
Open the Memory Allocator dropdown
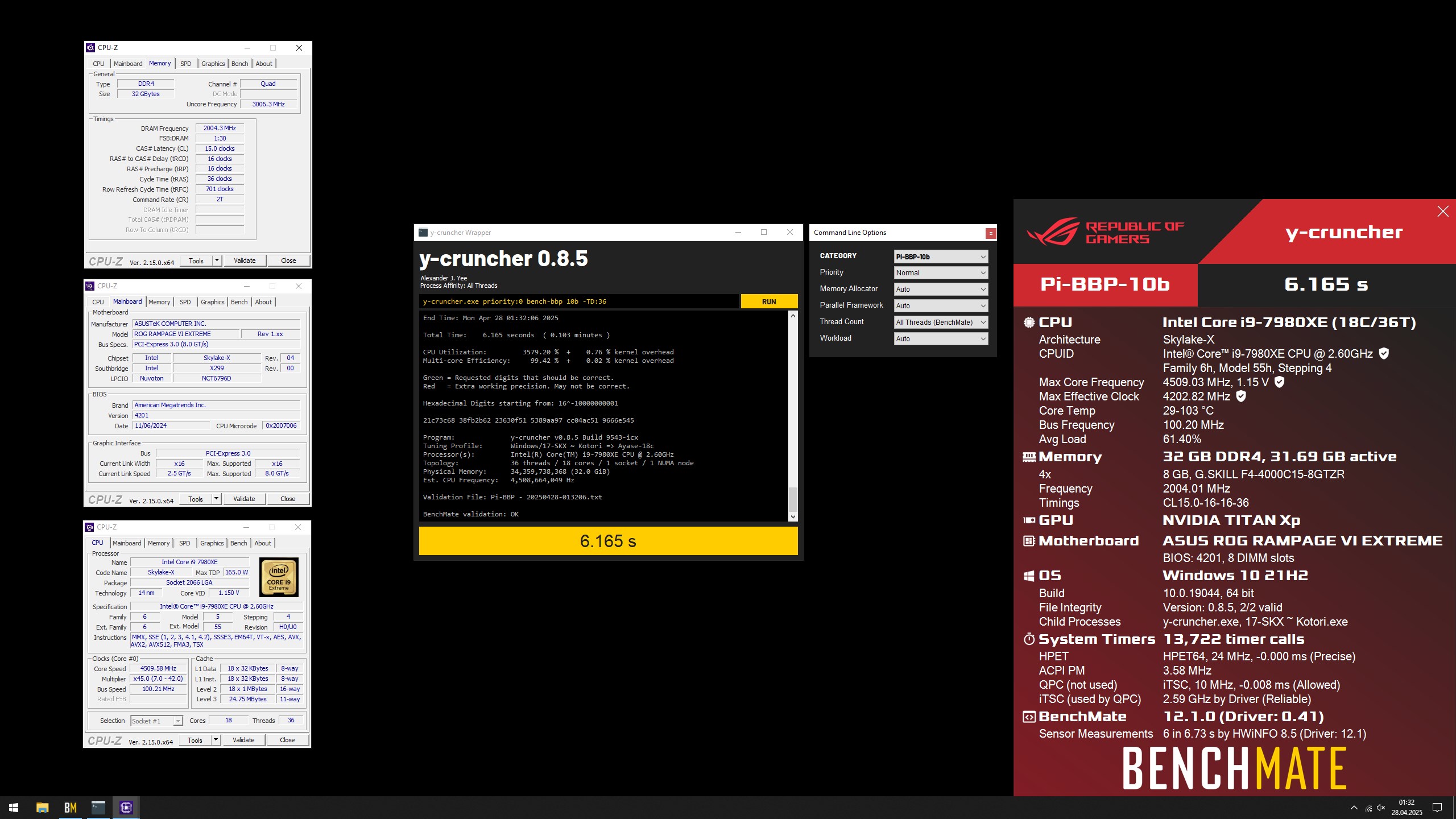[x=941, y=289]
